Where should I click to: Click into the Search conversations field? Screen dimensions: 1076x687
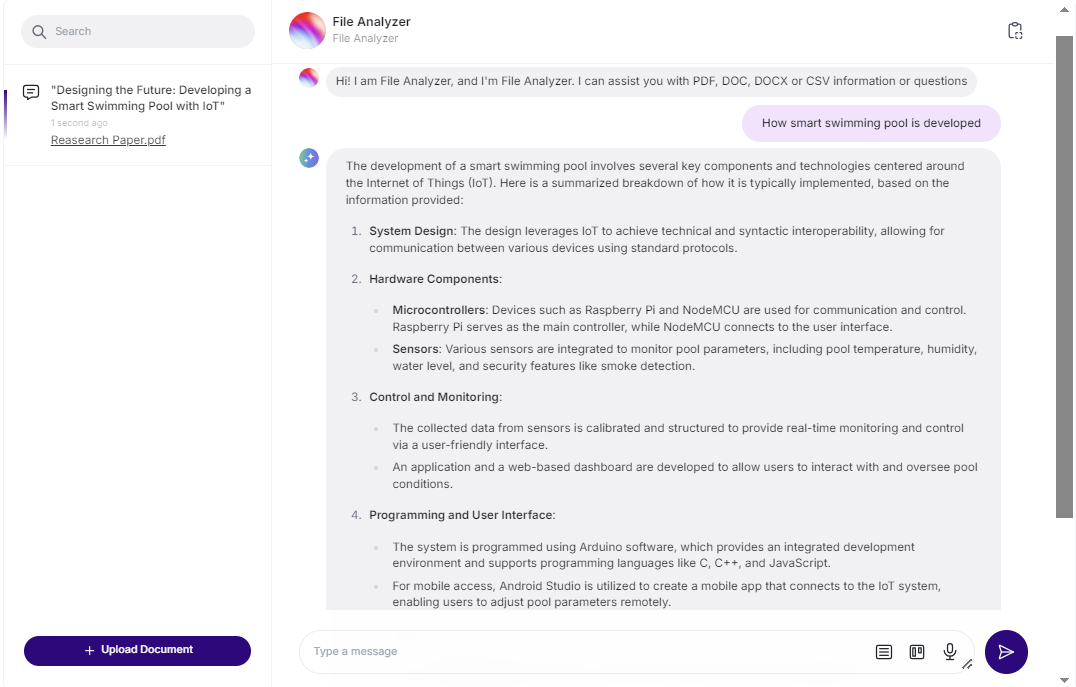[150, 32]
